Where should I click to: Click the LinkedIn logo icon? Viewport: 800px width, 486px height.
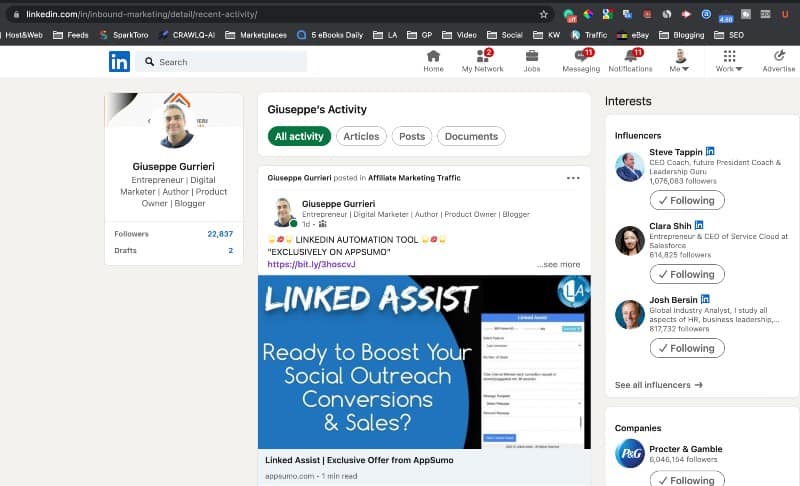pyautogui.click(x=119, y=62)
